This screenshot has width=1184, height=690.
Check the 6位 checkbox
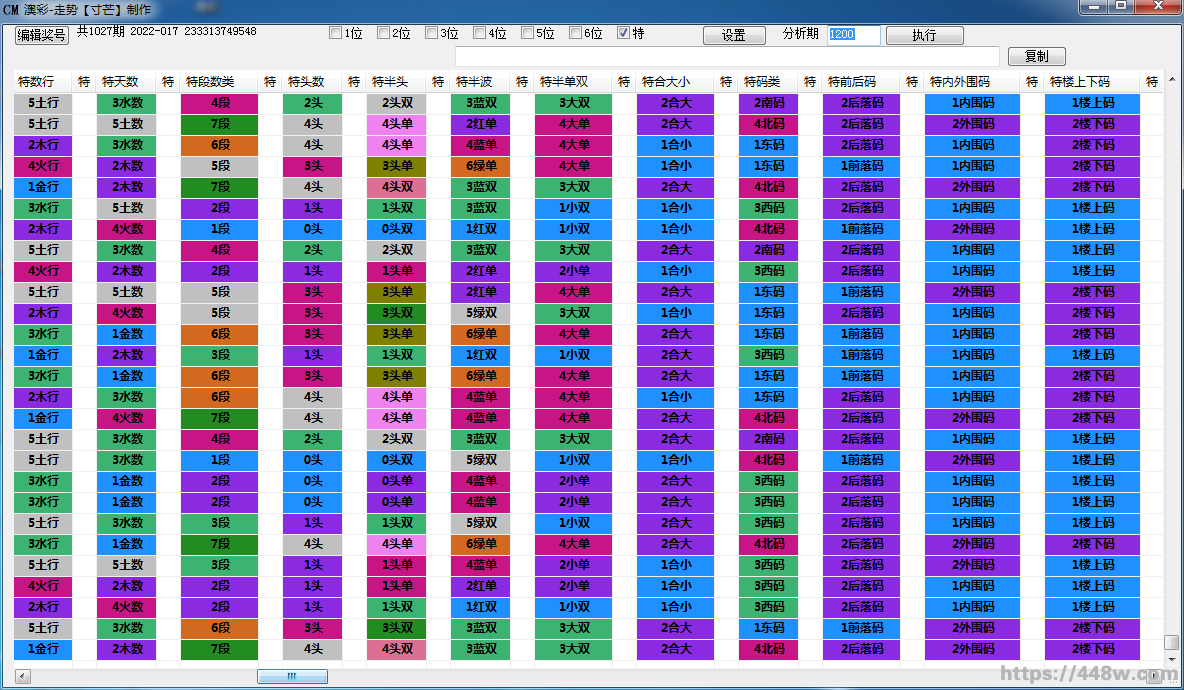point(576,33)
